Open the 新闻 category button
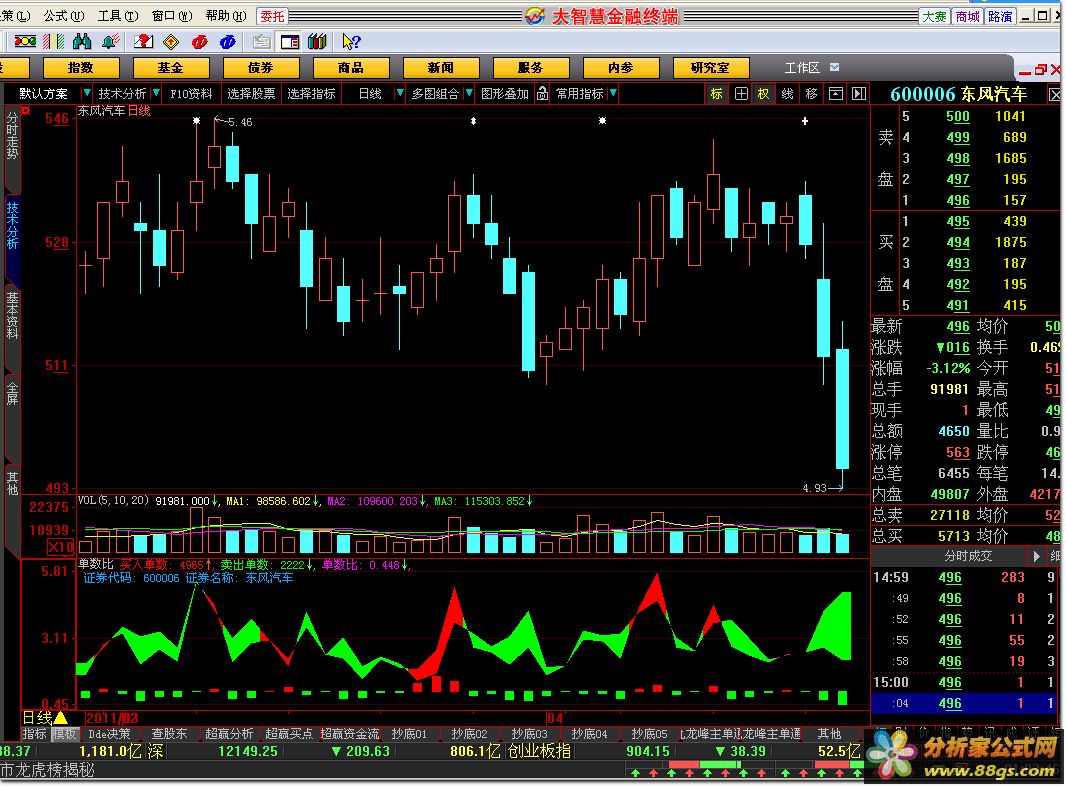 (x=441, y=67)
